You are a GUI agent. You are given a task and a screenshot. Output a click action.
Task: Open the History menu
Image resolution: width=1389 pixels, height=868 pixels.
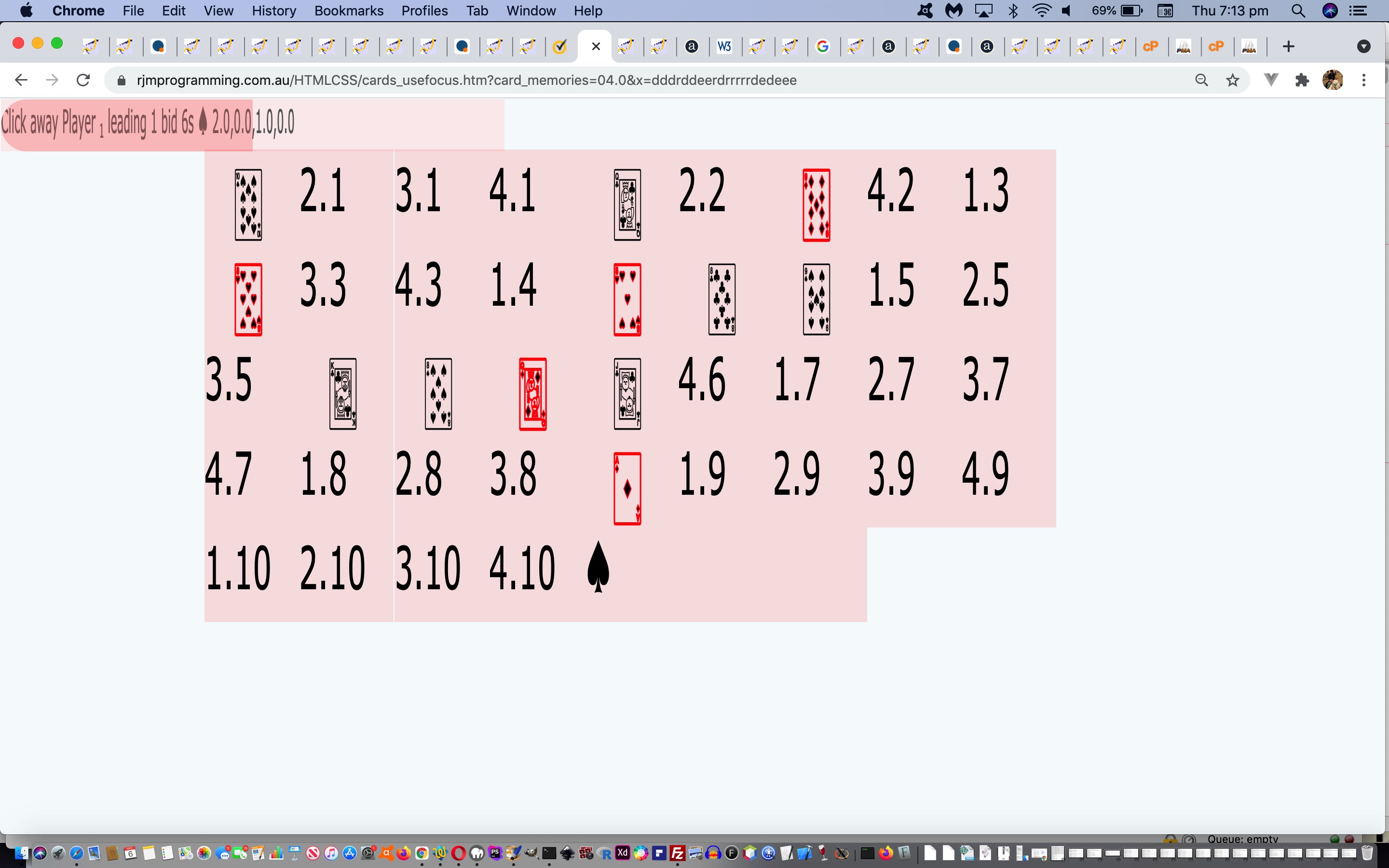coord(274,11)
